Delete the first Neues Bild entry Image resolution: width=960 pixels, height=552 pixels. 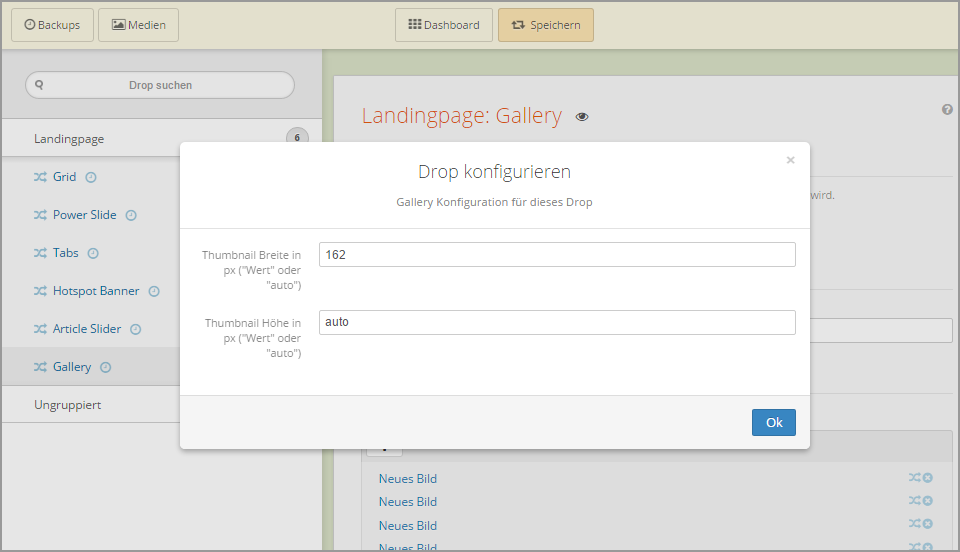[x=927, y=478]
